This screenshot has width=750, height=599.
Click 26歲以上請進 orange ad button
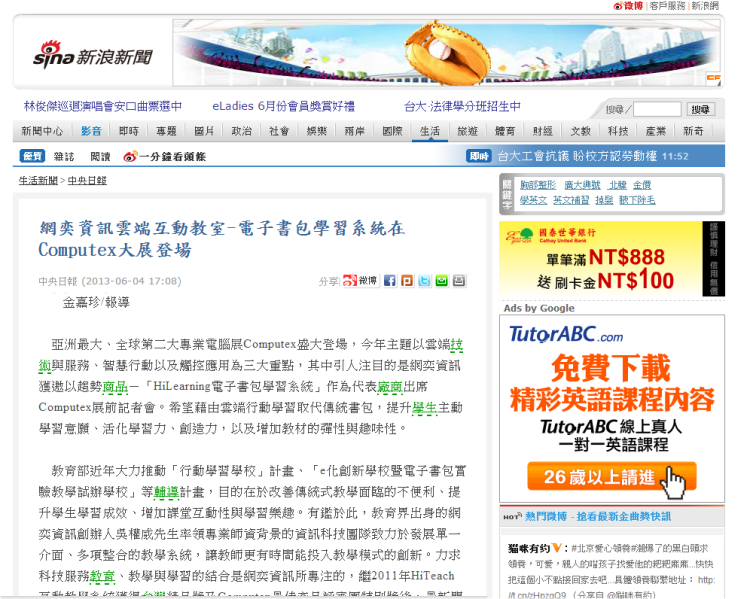[612, 477]
